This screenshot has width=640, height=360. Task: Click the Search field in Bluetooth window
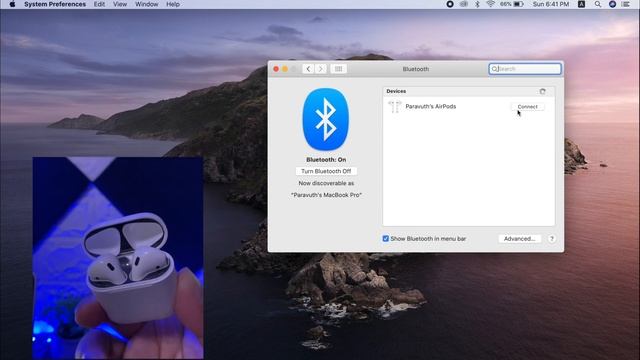coord(525,69)
